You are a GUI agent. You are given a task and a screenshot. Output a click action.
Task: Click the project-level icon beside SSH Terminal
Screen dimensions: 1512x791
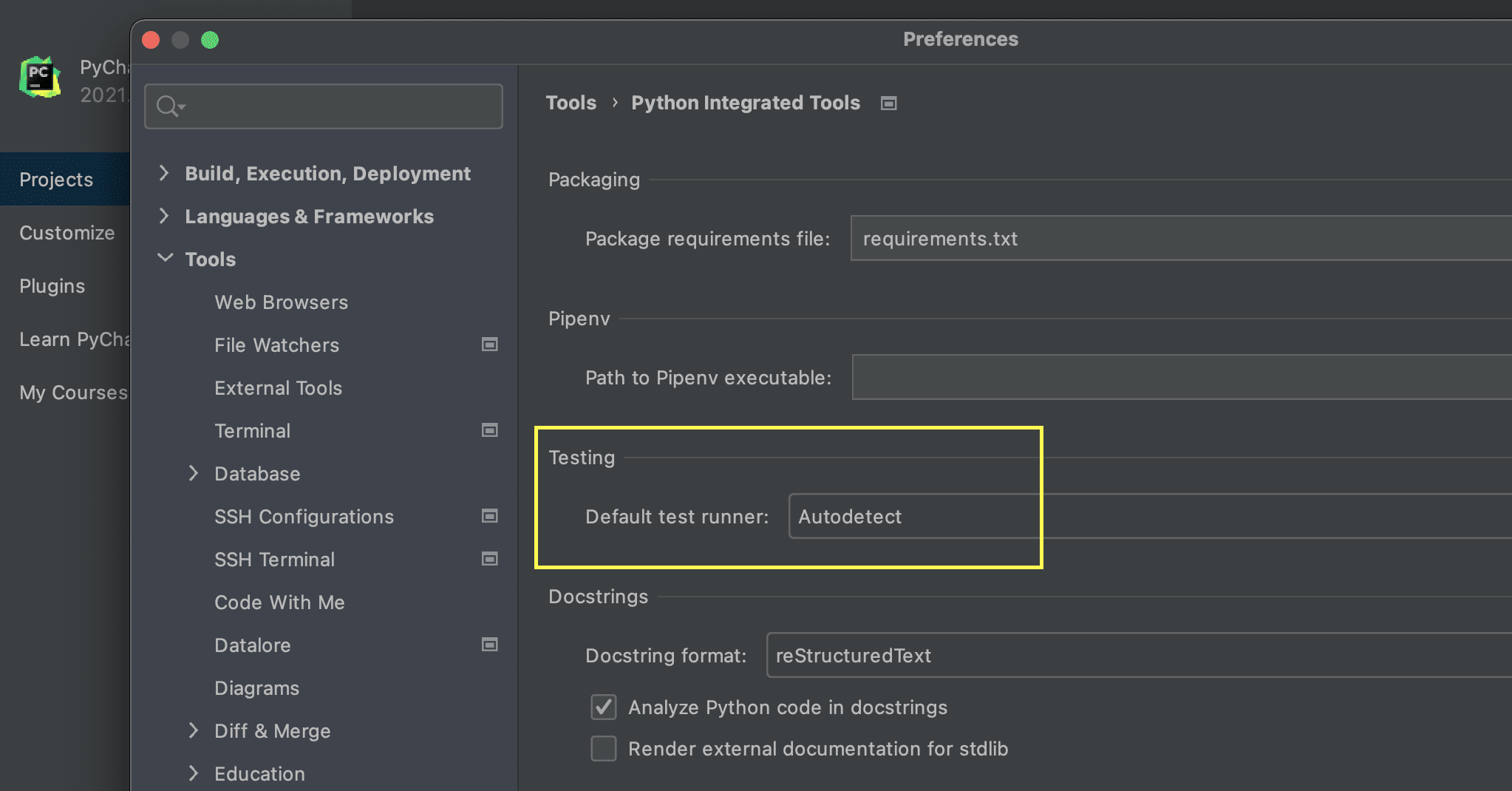489,559
